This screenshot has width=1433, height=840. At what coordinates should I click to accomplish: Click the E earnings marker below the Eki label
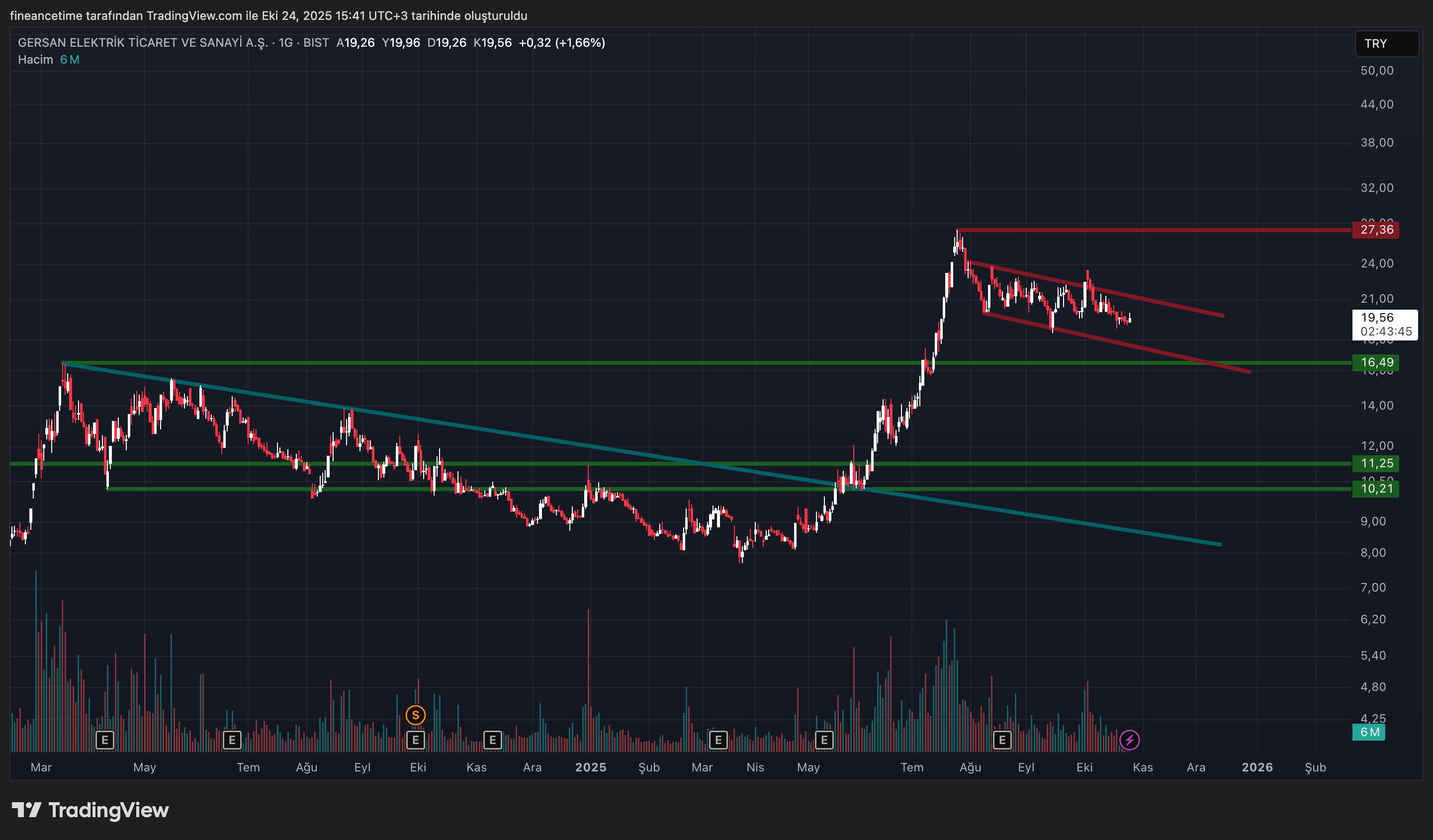point(416,741)
